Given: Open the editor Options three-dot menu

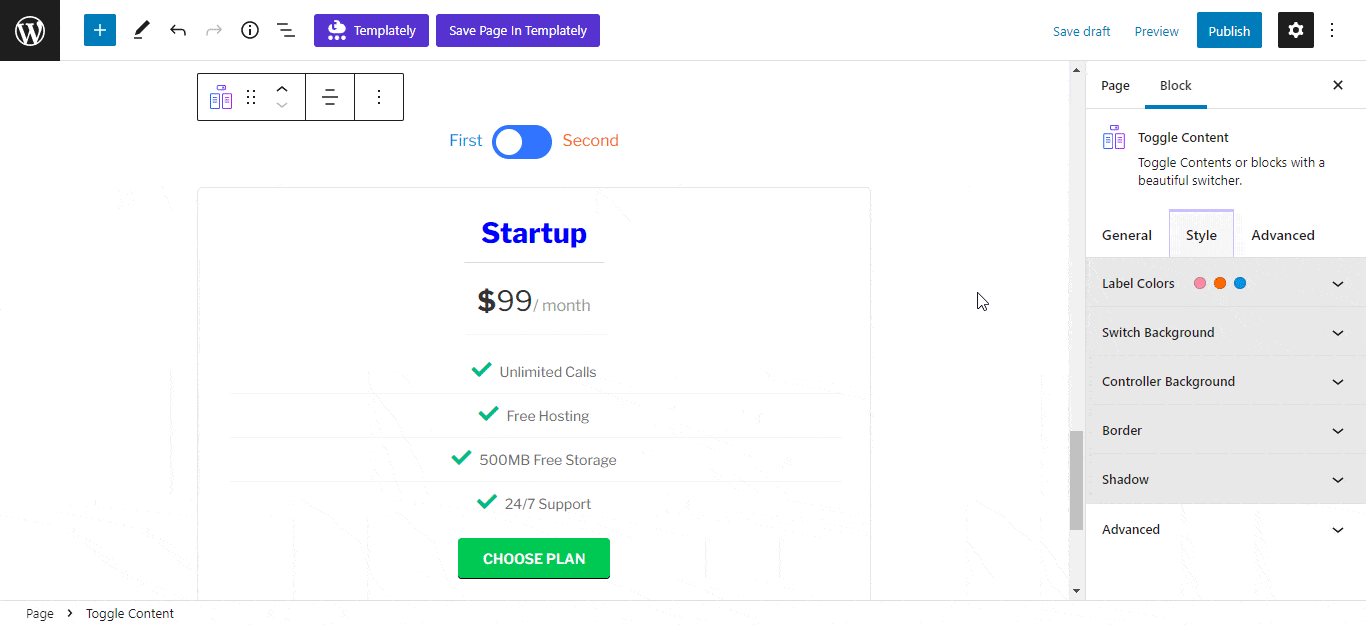Looking at the screenshot, I should tap(1332, 30).
